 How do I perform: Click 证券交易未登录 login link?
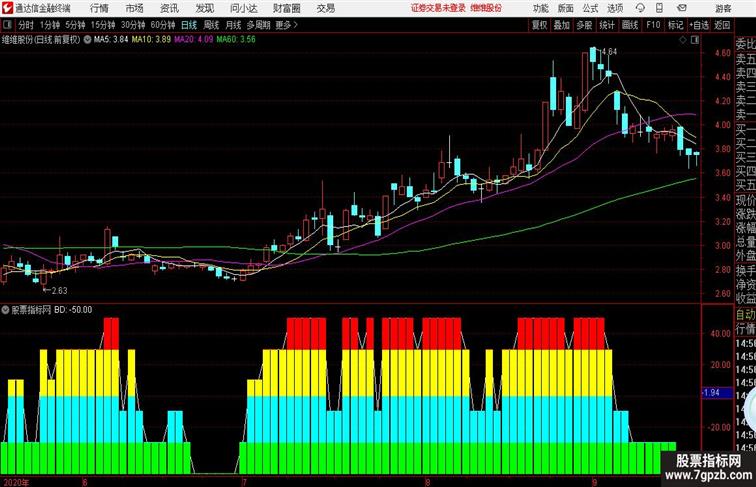tap(438, 8)
